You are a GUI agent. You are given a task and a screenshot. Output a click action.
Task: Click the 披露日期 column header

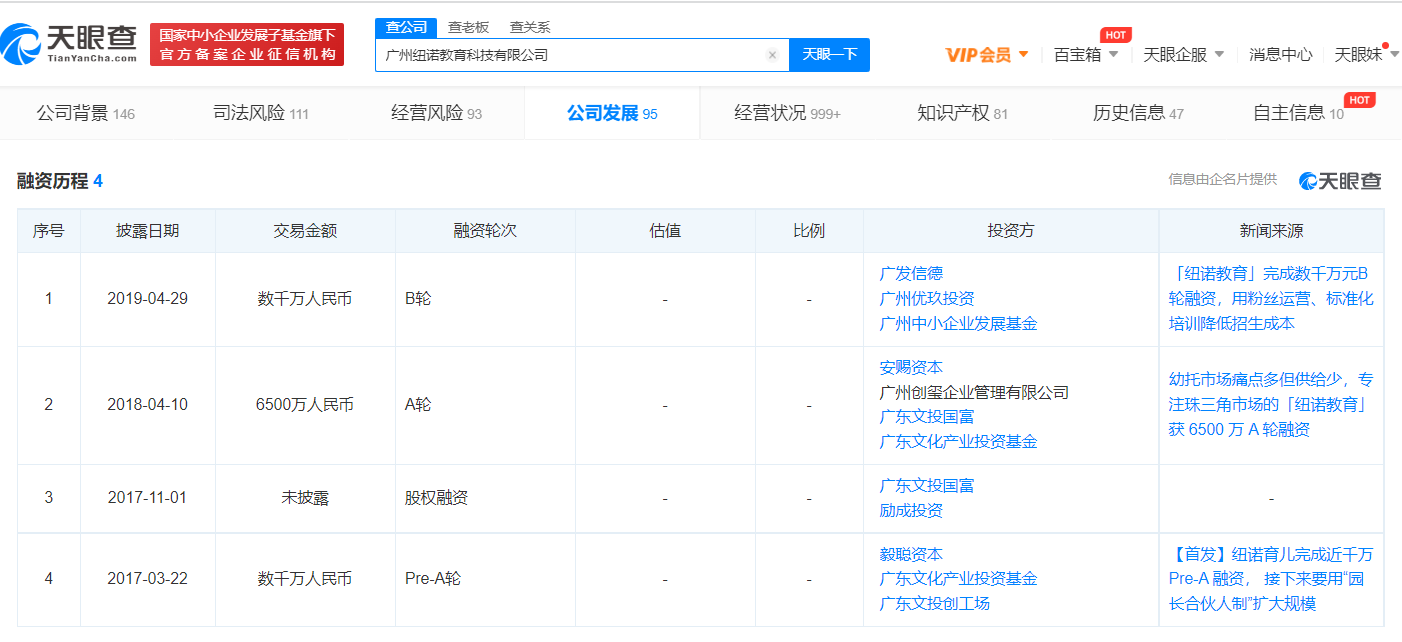[x=147, y=230]
